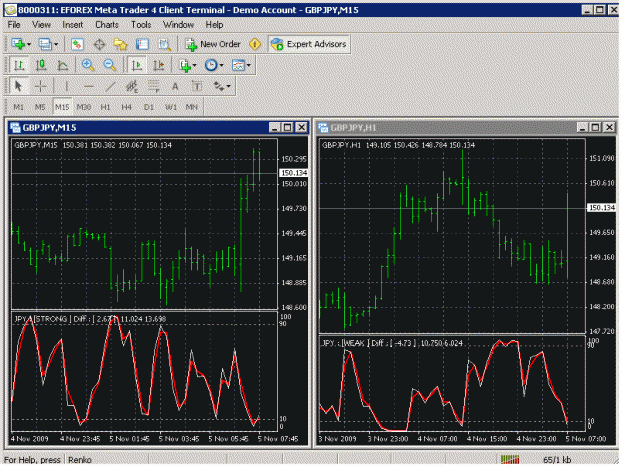Select the arrow Cursor tool
The image size is (625, 470).
[x=18, y=86]
